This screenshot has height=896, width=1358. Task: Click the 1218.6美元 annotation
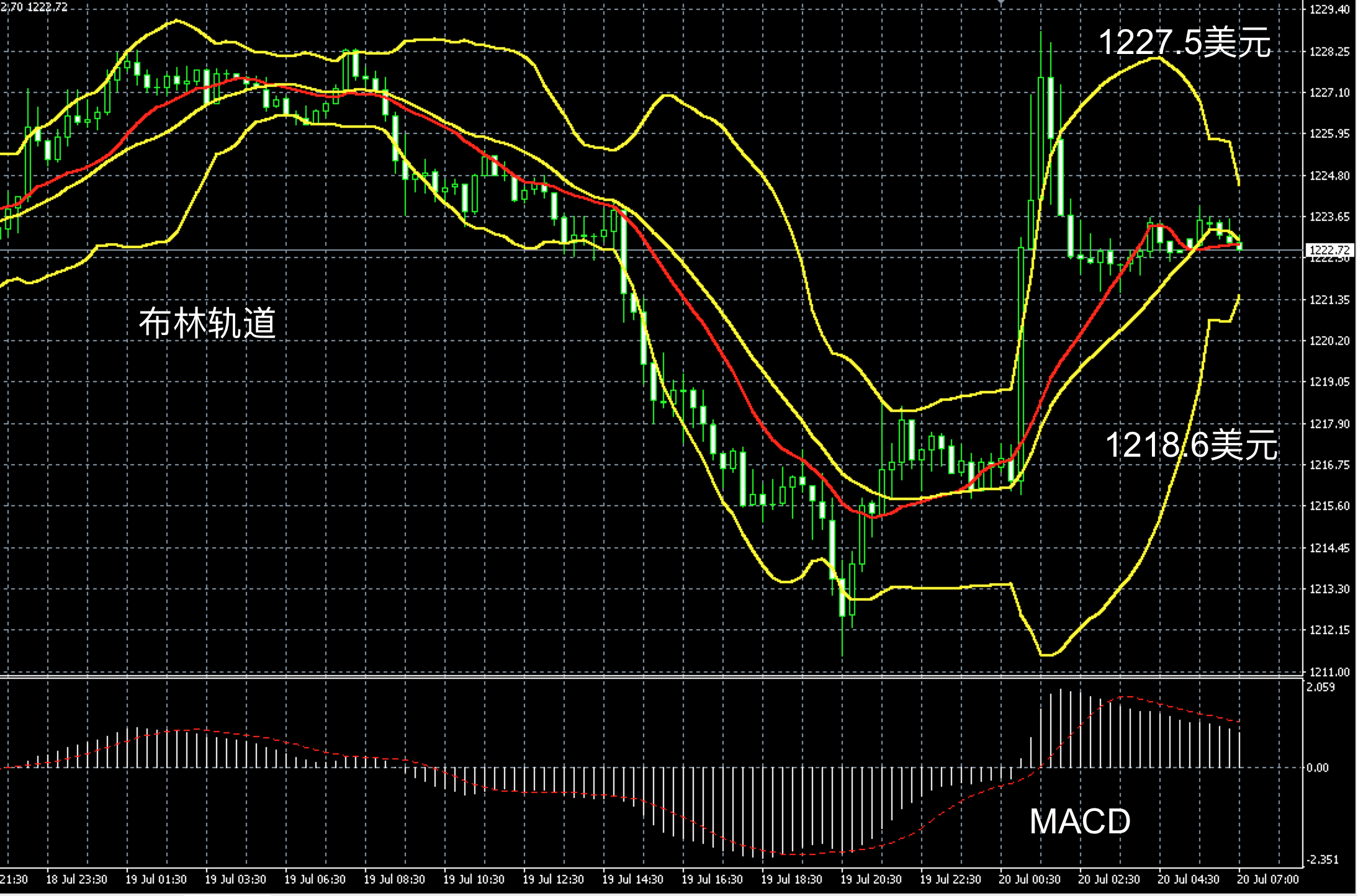click(x=1191, y=445)
